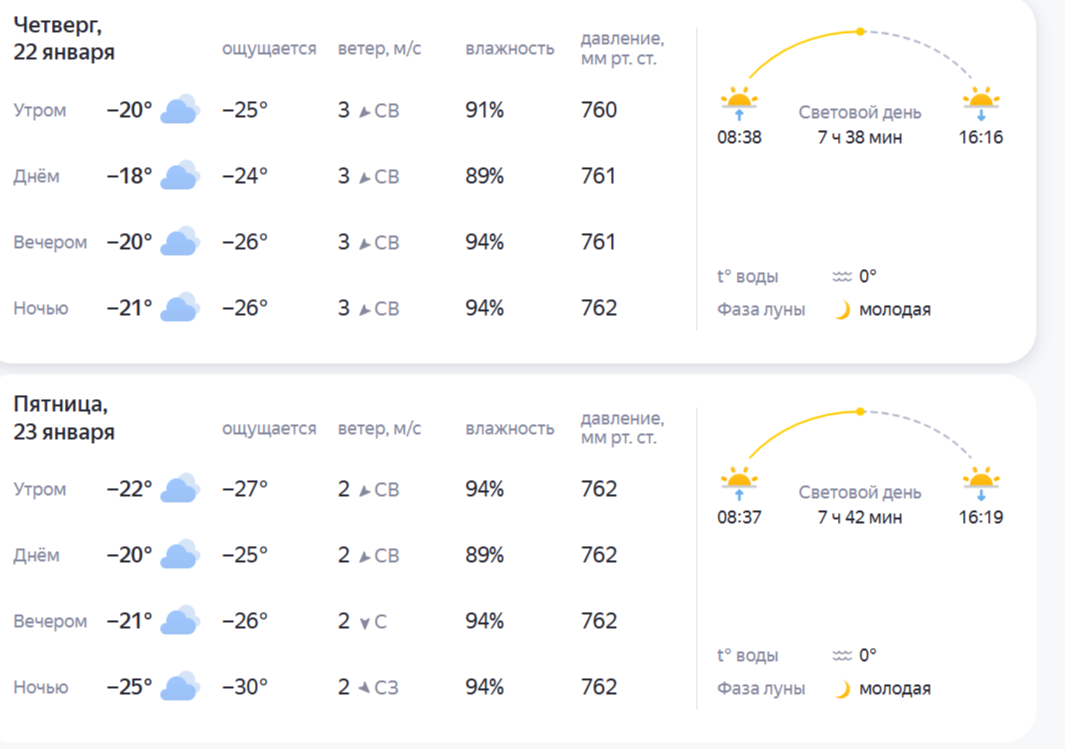Screen dimensions: 1065x749
Task: Click Thursday's влажность column header
Action: (510, 49)
